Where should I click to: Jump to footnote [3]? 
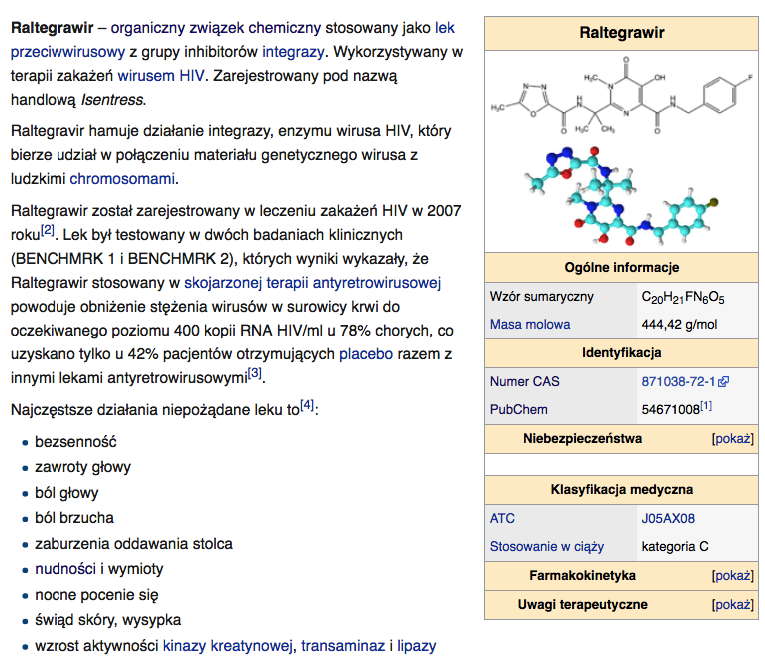coord(255,373)
